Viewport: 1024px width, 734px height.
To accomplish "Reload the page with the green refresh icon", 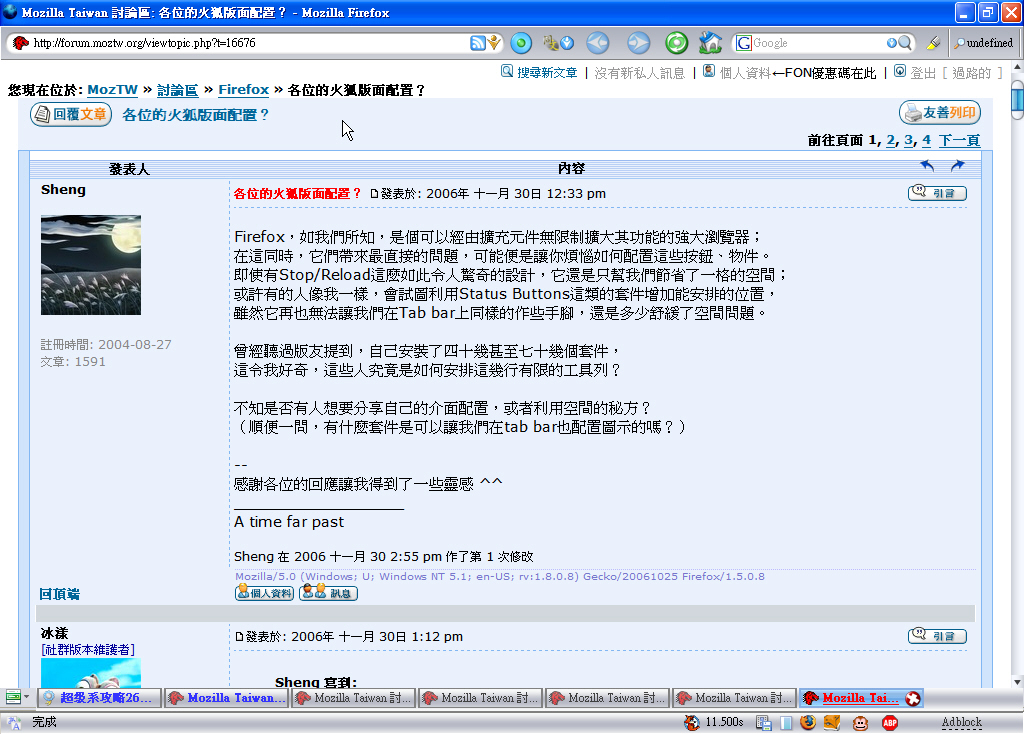I will 677,43.
